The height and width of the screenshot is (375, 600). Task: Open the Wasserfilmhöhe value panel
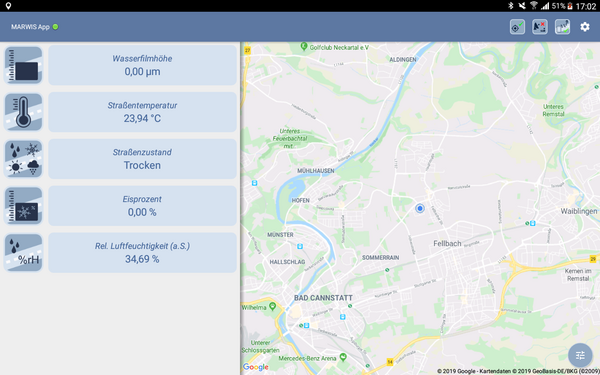tap(142, 65)
